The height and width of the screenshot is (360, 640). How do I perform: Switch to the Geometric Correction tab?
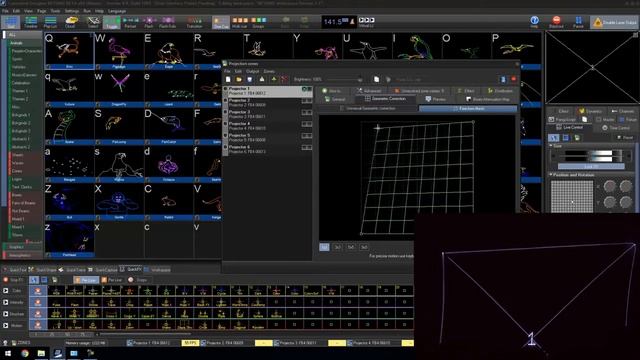pyautogui.click(x=386, y=99)
